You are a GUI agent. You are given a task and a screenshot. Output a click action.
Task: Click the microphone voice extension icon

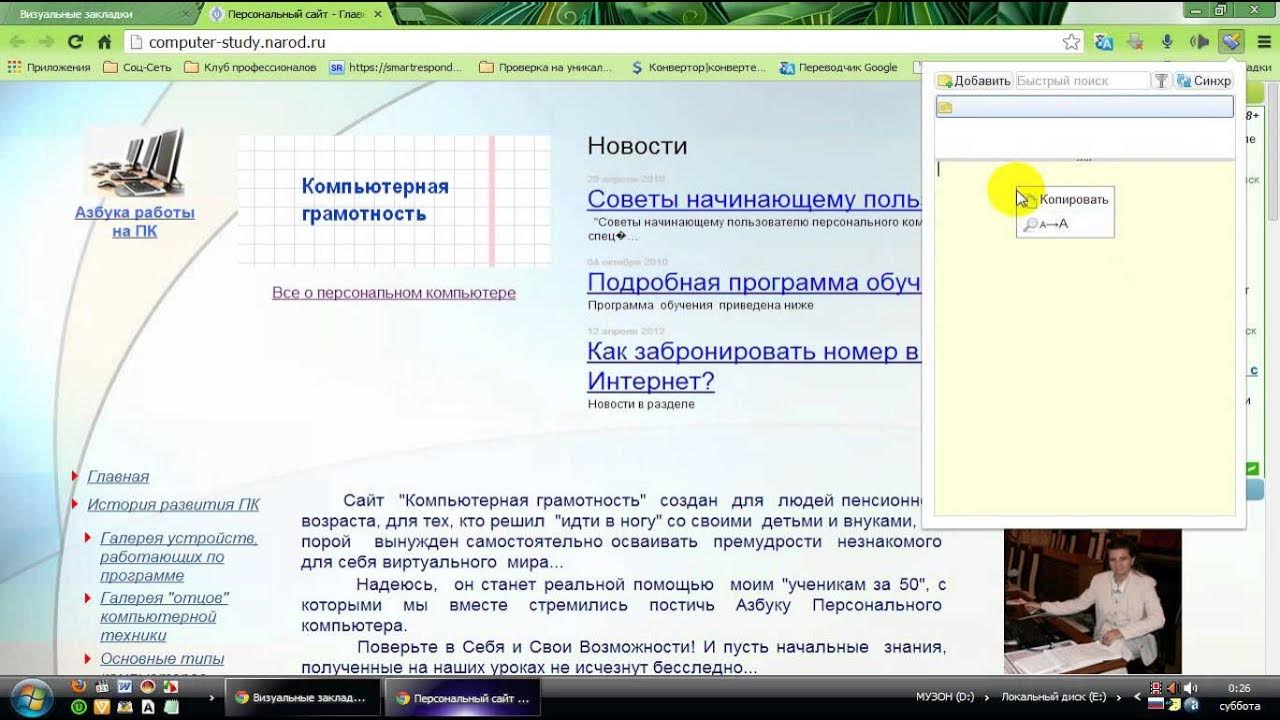coord(1166,42)
